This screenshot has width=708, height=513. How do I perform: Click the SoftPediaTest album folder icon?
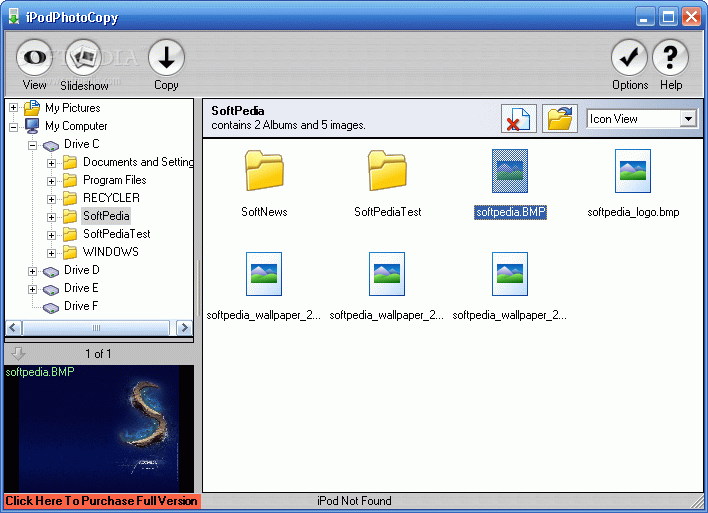387,171
